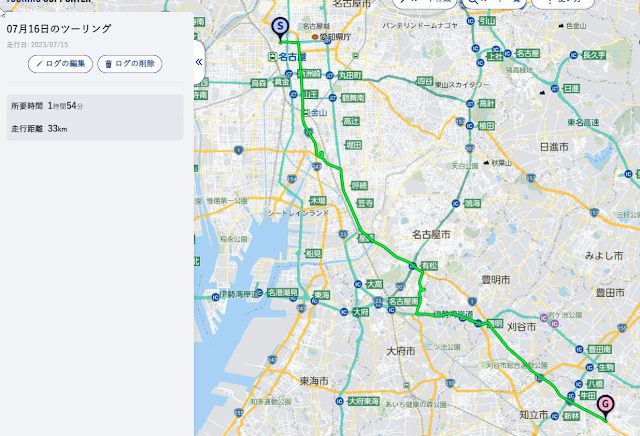Click the pink G goal marker

[605, 407]
